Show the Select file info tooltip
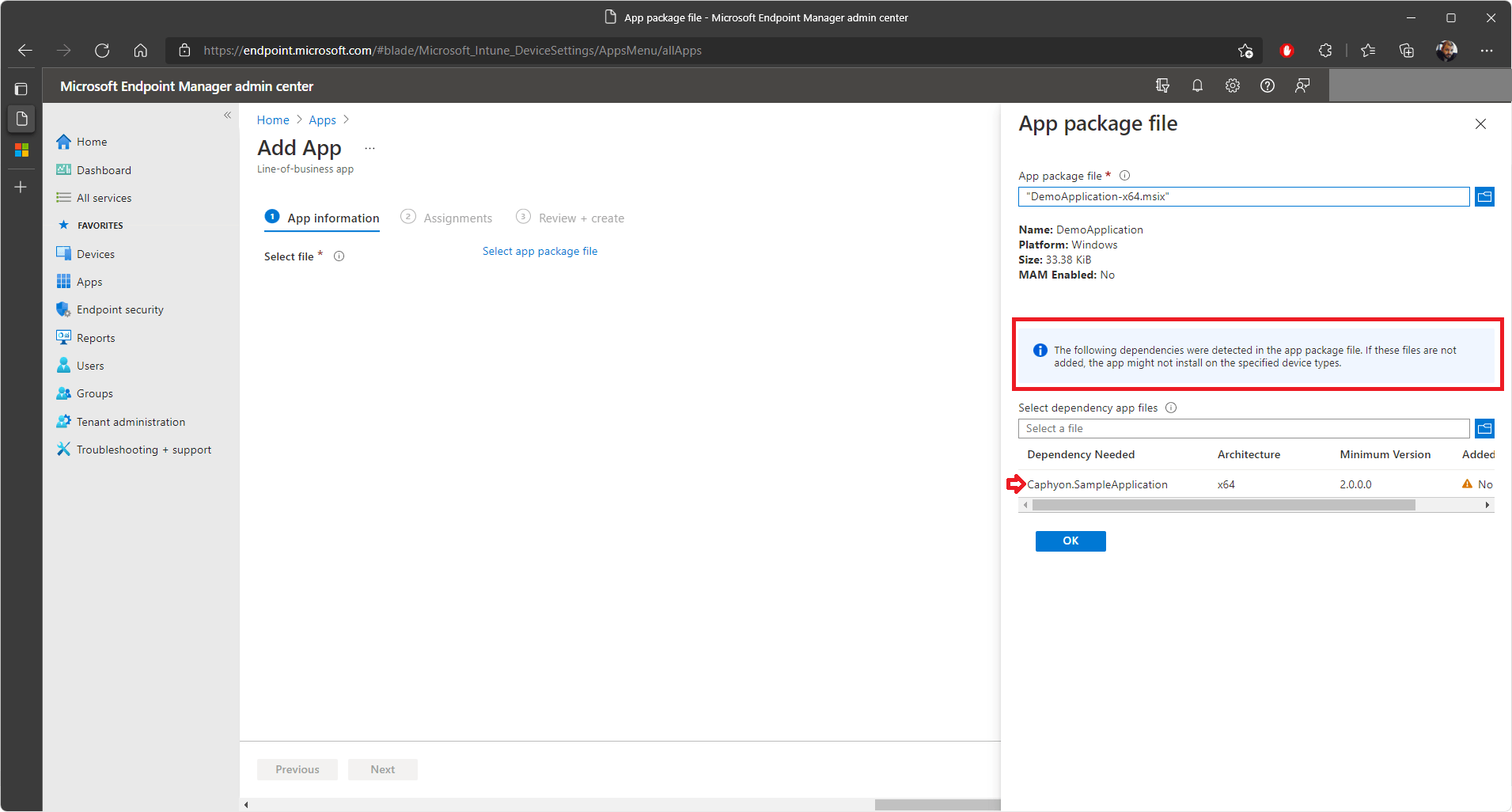The width and height of the screenshot is (1512, 812). 339,256
